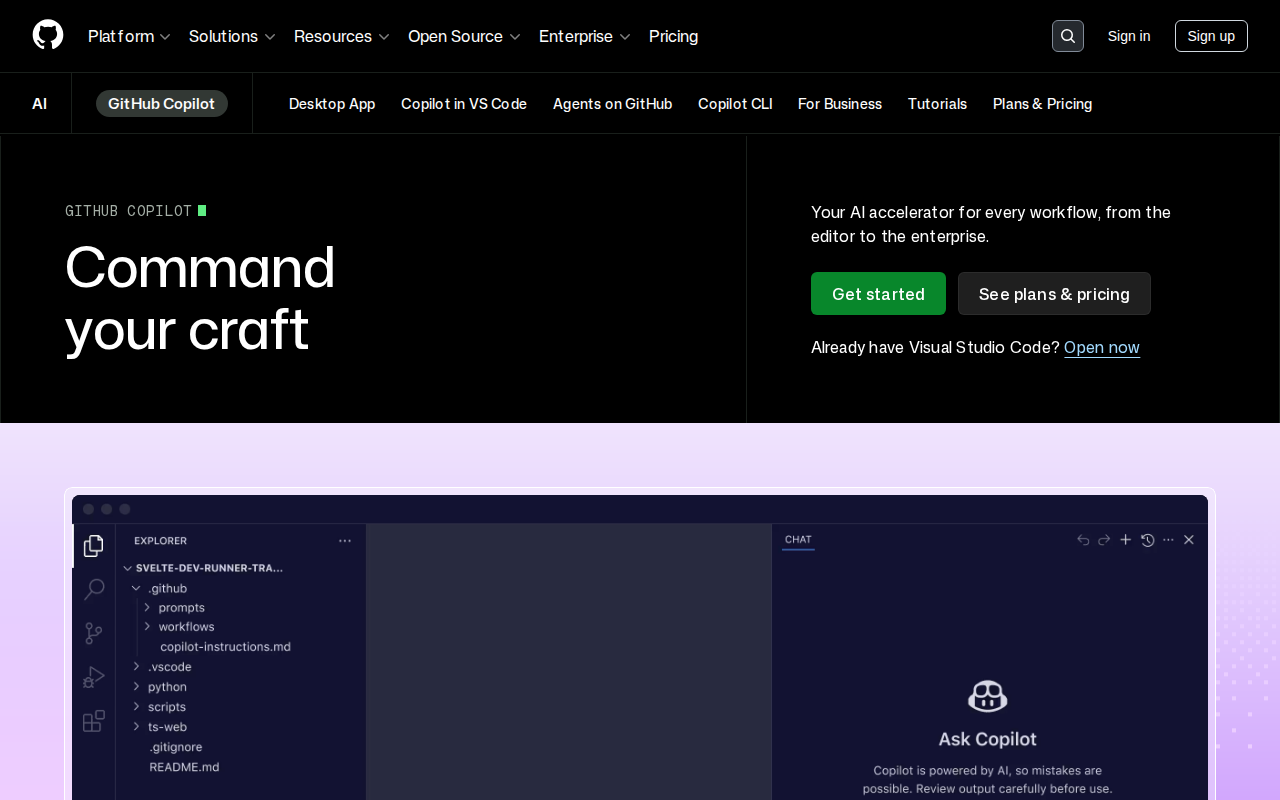Expand the Resources dropdown menu
This screenshot has width=1280, height=800.
tap(342, 36)
